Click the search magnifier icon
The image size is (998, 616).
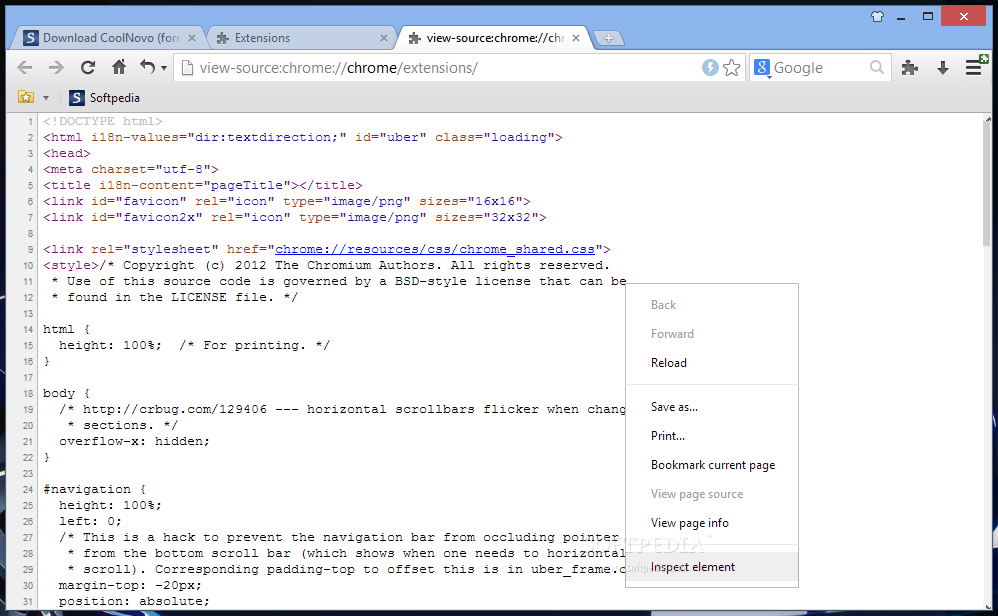tap(876, 67)
